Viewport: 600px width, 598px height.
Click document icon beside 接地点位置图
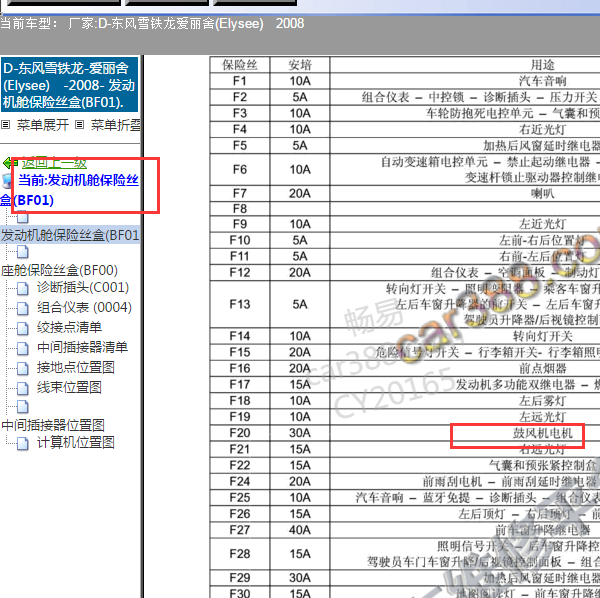point(23,368)
